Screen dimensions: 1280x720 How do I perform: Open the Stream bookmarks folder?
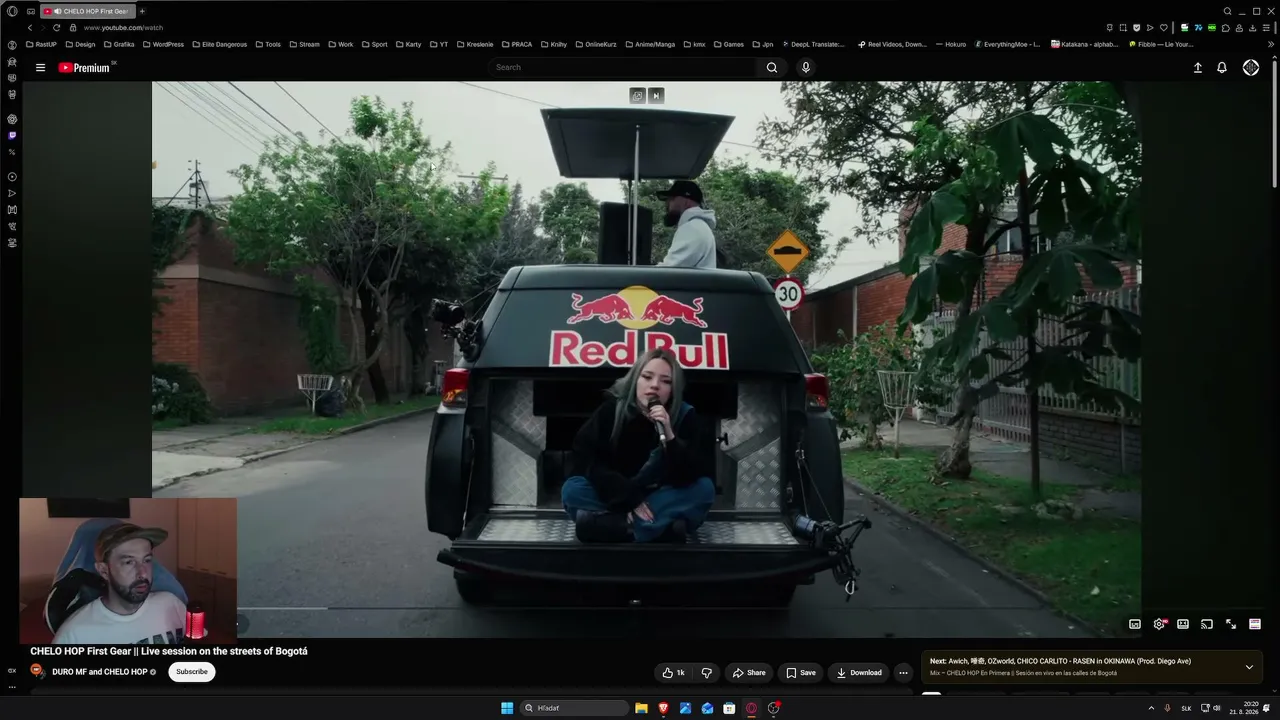[x=304, y=44]
